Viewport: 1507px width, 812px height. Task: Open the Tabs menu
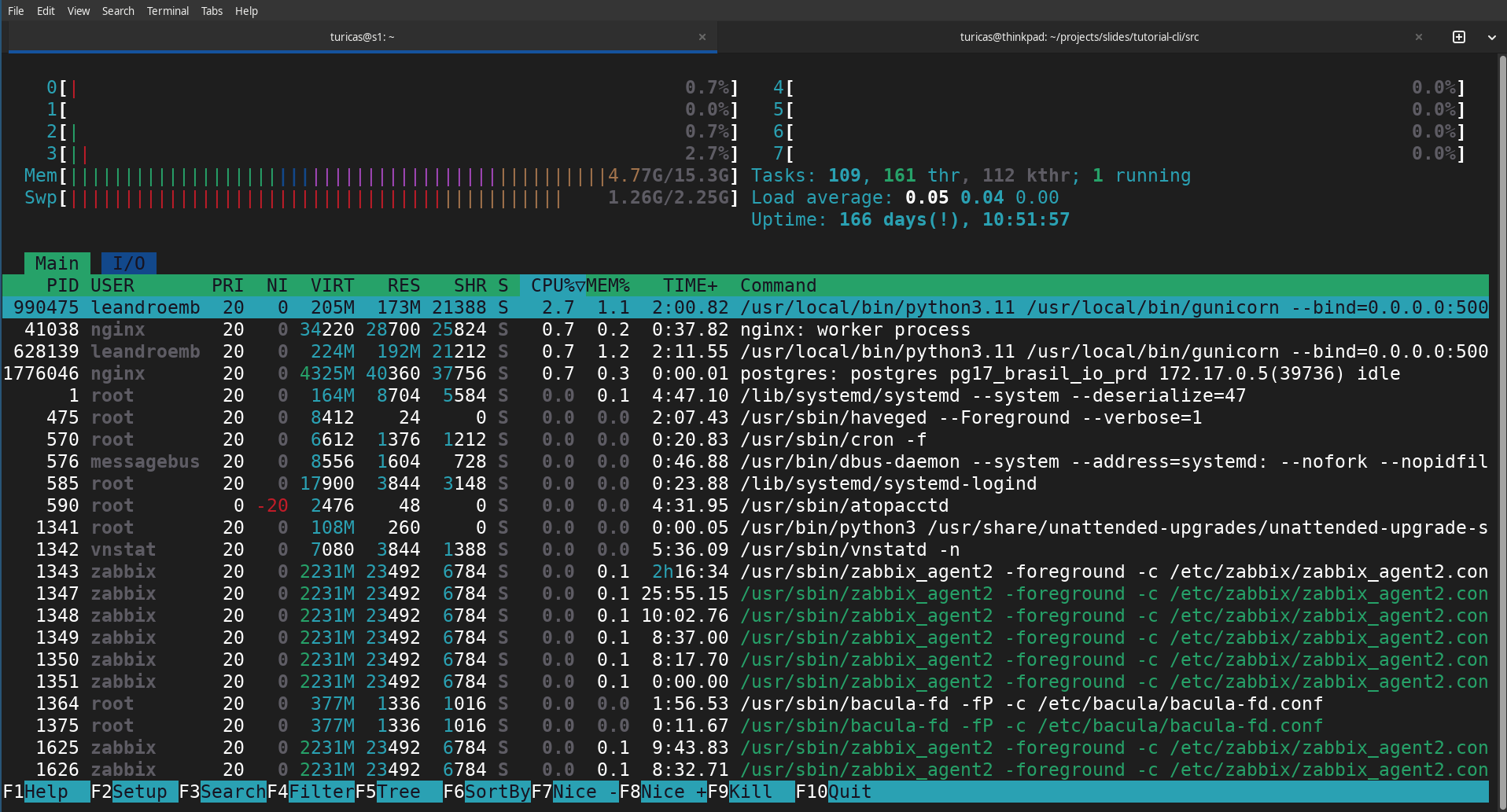211,10
